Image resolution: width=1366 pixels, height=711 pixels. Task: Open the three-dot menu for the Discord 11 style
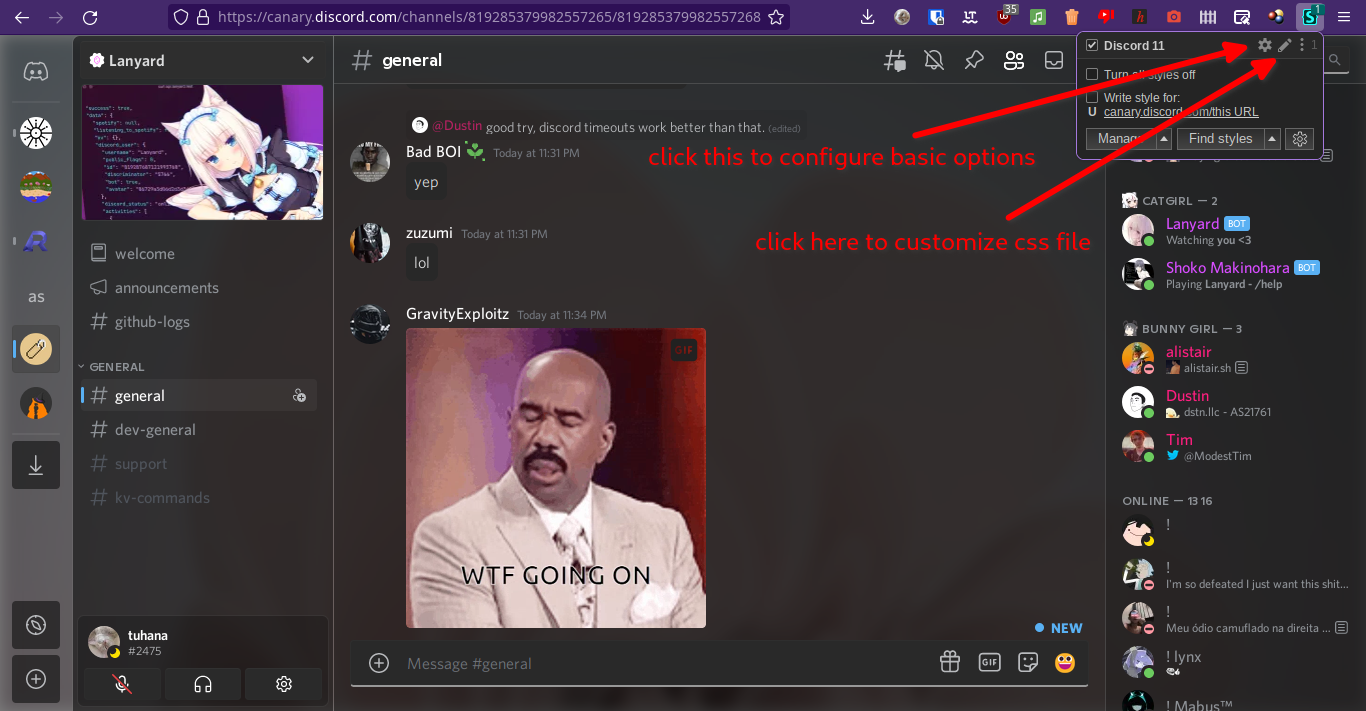pos(1302,45)
